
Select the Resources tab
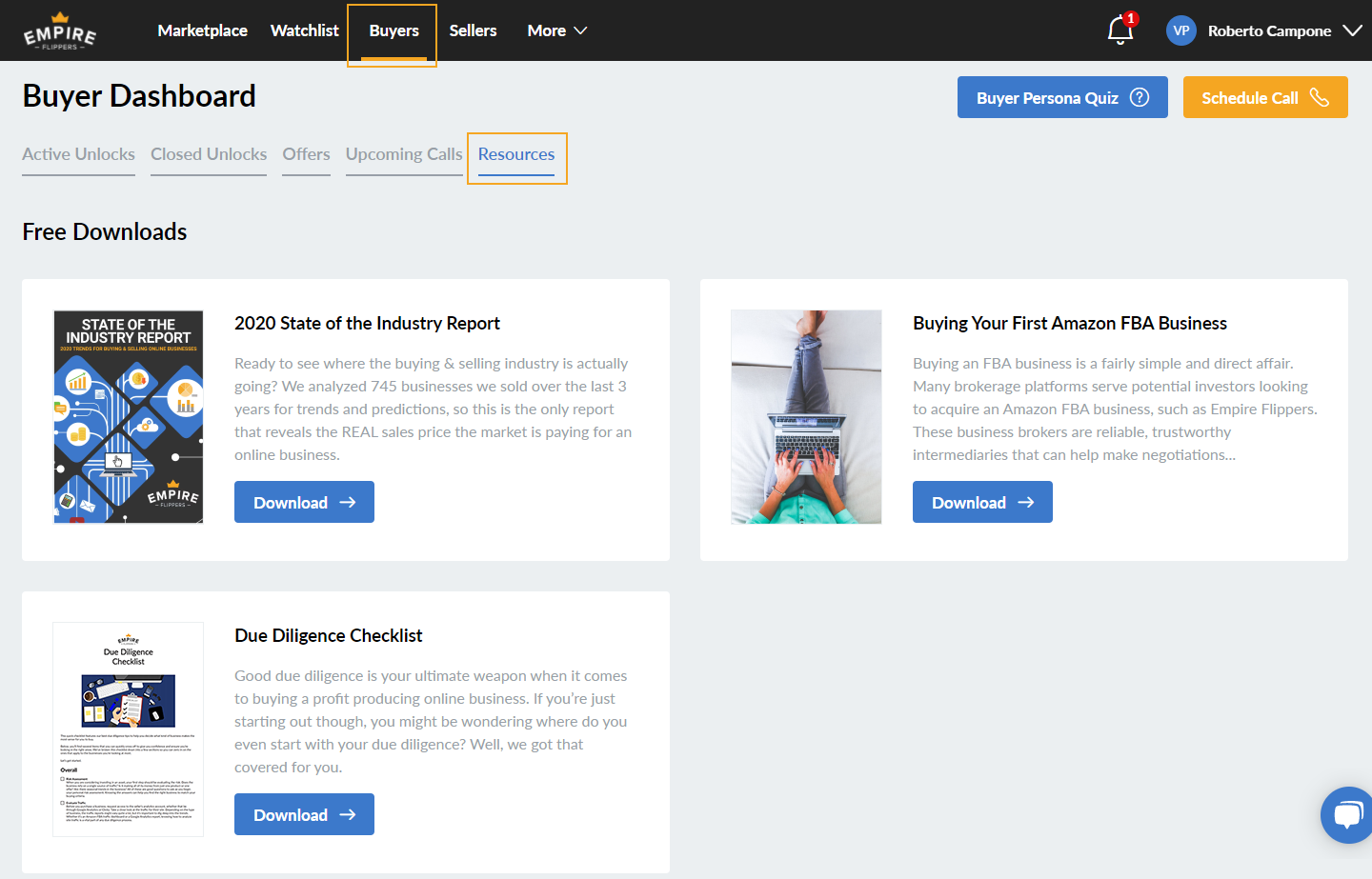point(516,154)
